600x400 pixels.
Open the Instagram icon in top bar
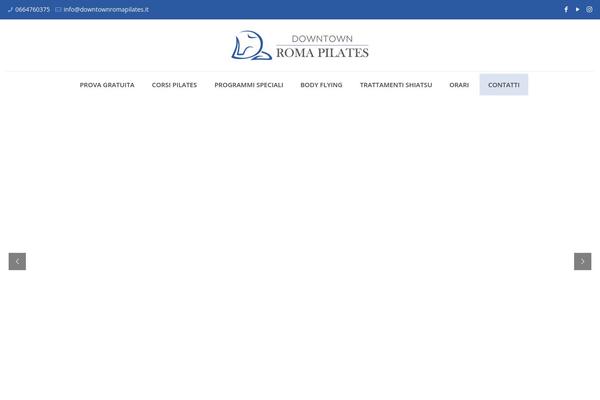[589, 9]
